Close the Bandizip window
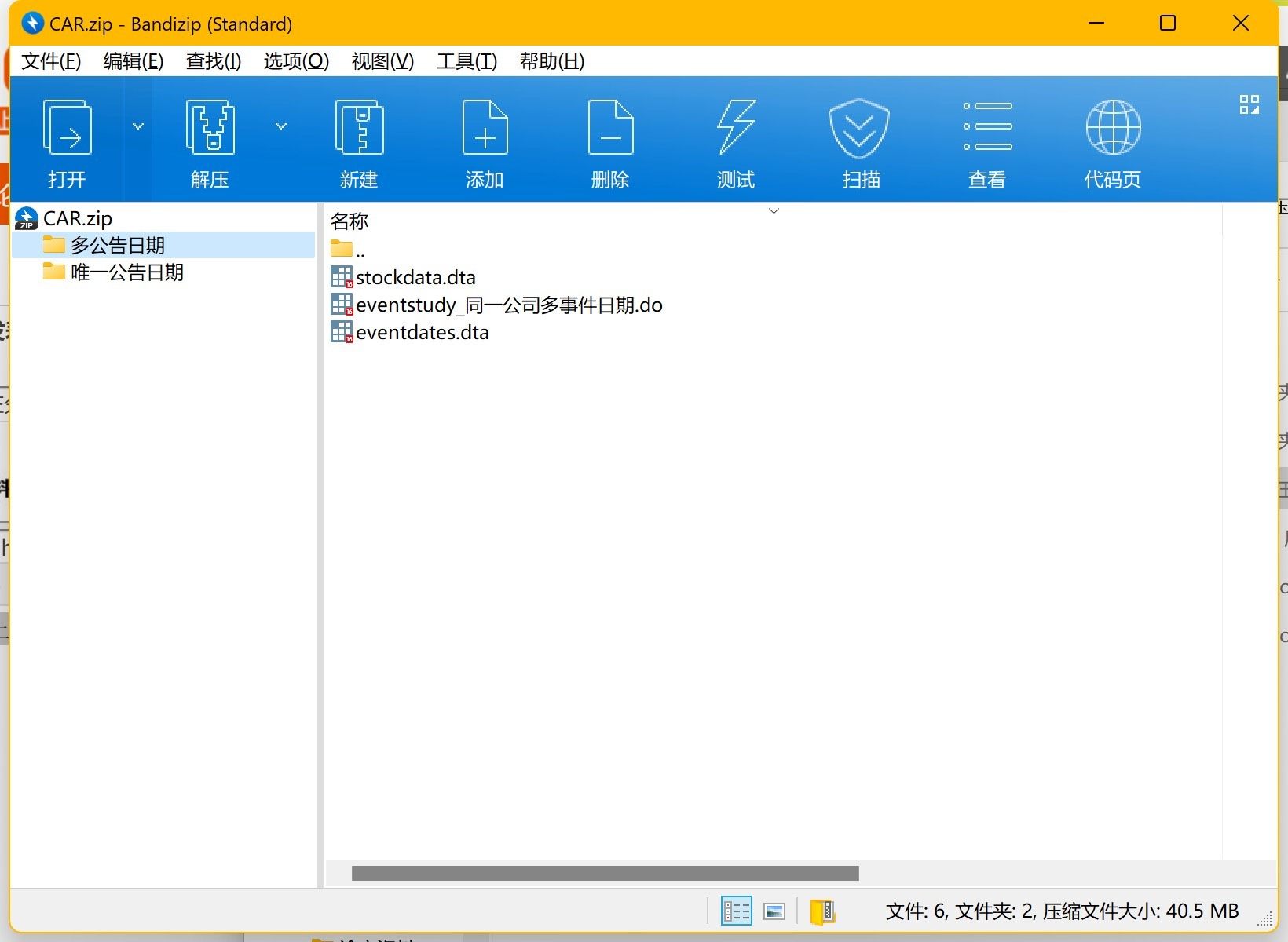1288x942 pixels. point(1240,23)
